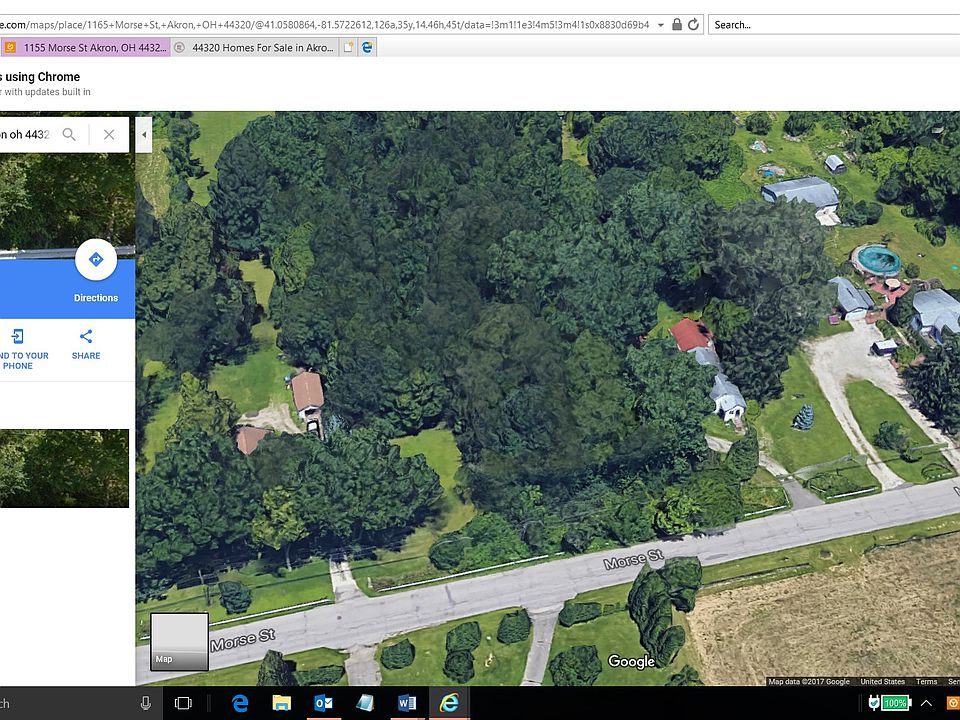Open the address bar dropdown arrow
This screenshot has height=720, width=960.
coord(661,25)
